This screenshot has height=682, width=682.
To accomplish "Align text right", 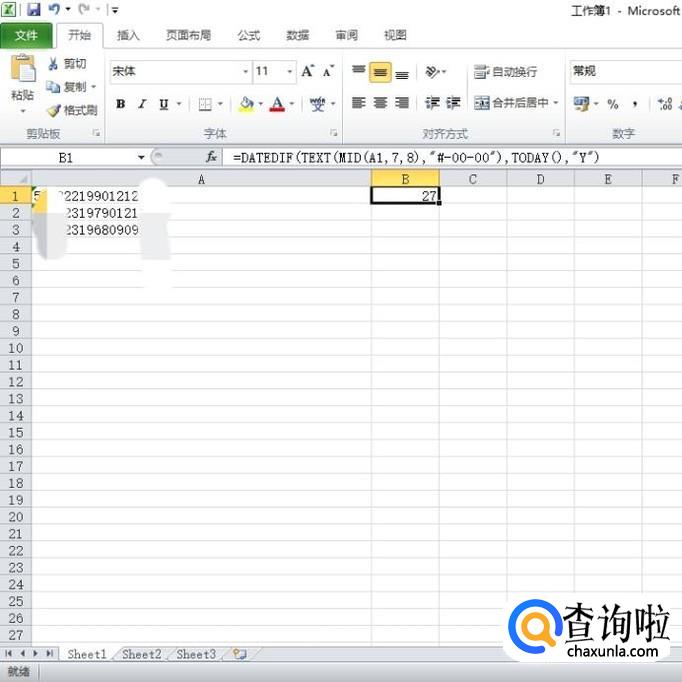I will point(402,103).
